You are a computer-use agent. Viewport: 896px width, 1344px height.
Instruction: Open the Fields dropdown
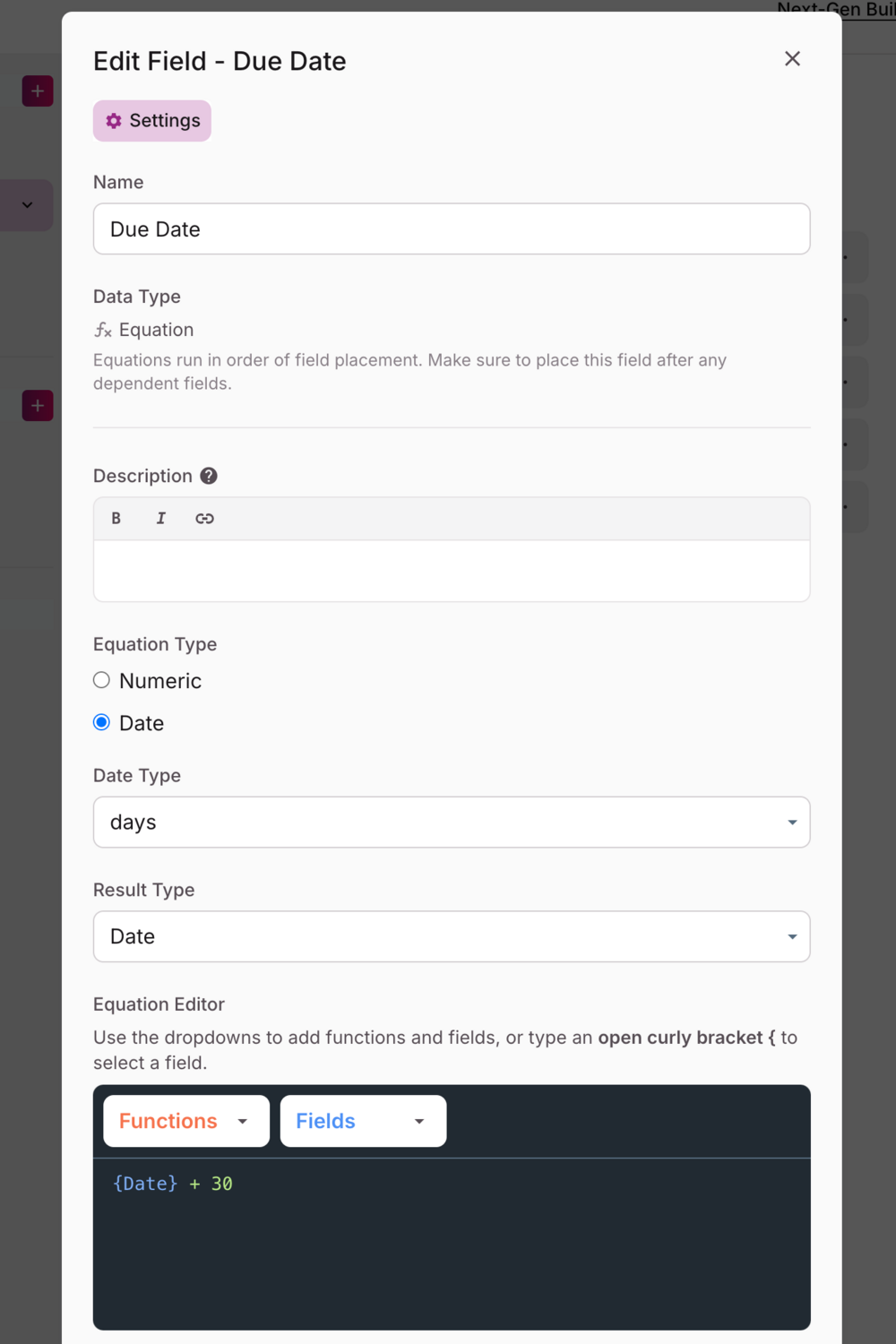pyautogui.click(x=363, y=1121)
